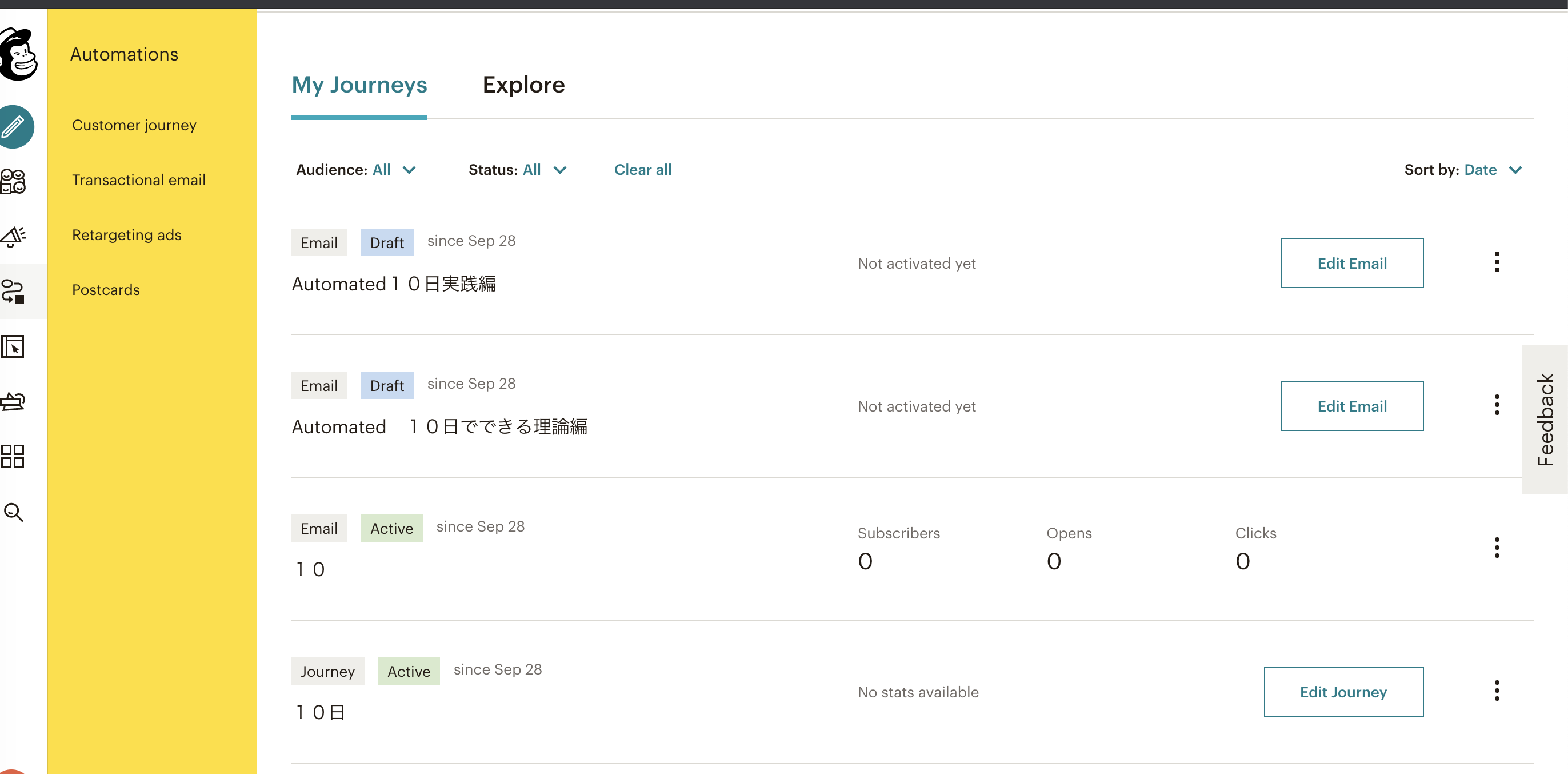Screen dimensions: 1568x774
Task: Open the Integrations grid icon
Action: coord(13,456)
